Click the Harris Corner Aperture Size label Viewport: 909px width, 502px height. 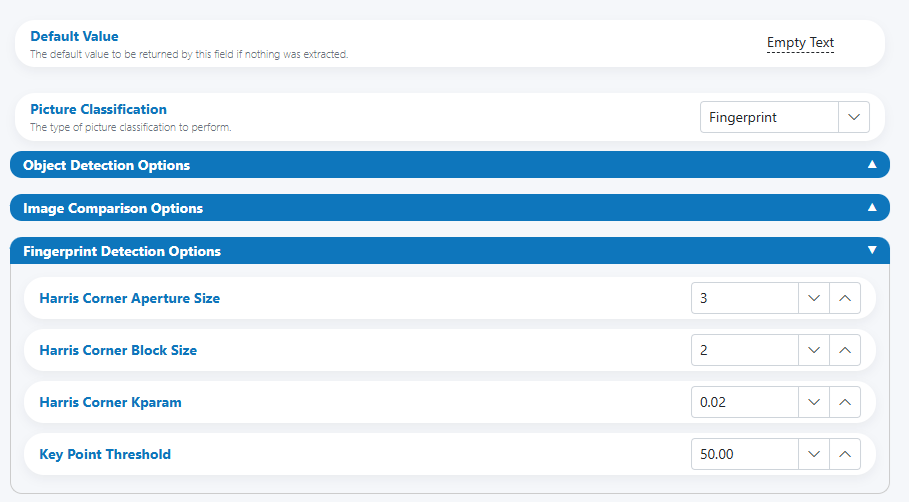pos(129,298)
